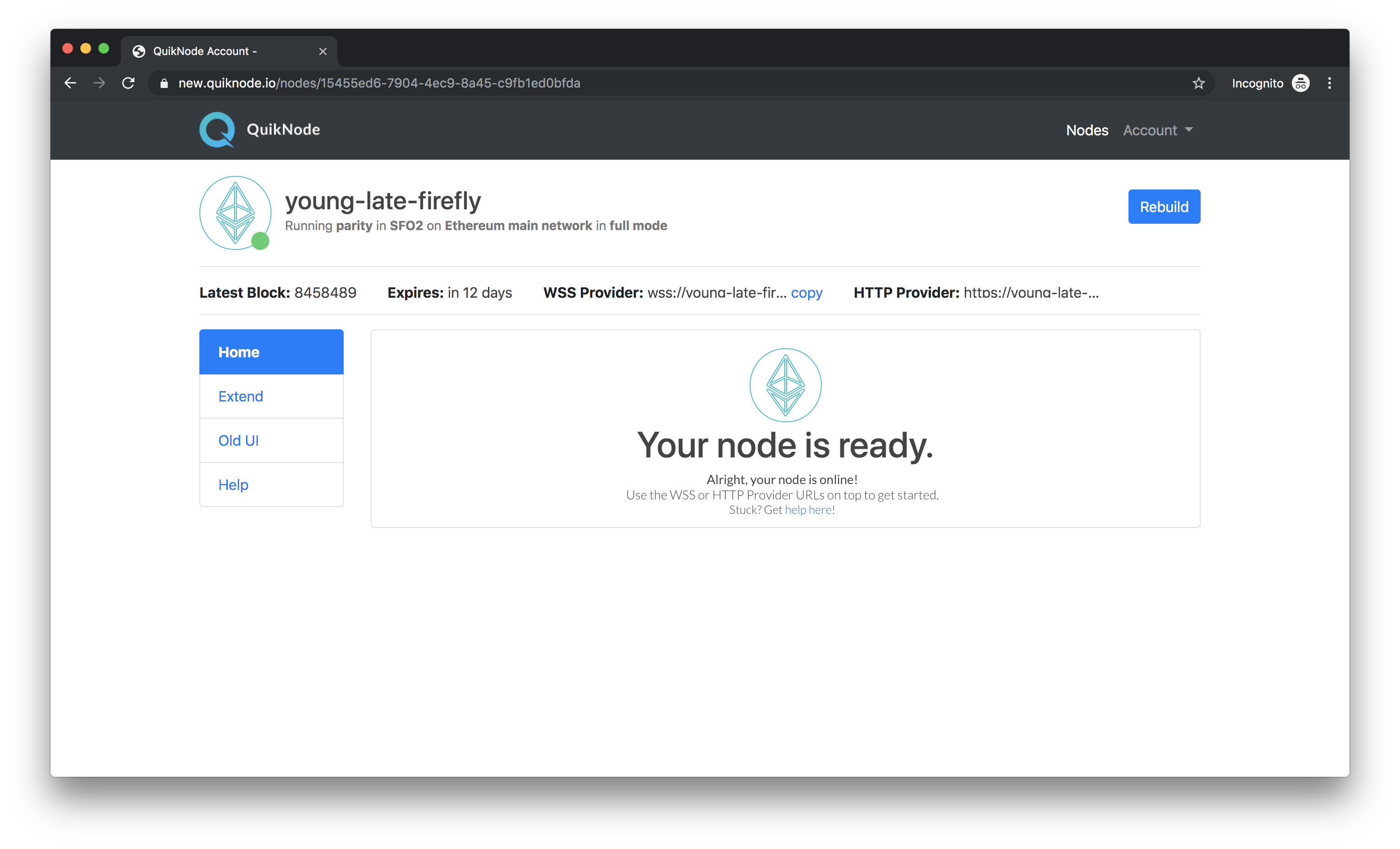Click the Ethereum node avatar next to young-late-firefly
This screenshot has height=849, width=1400.
point(235,212)
